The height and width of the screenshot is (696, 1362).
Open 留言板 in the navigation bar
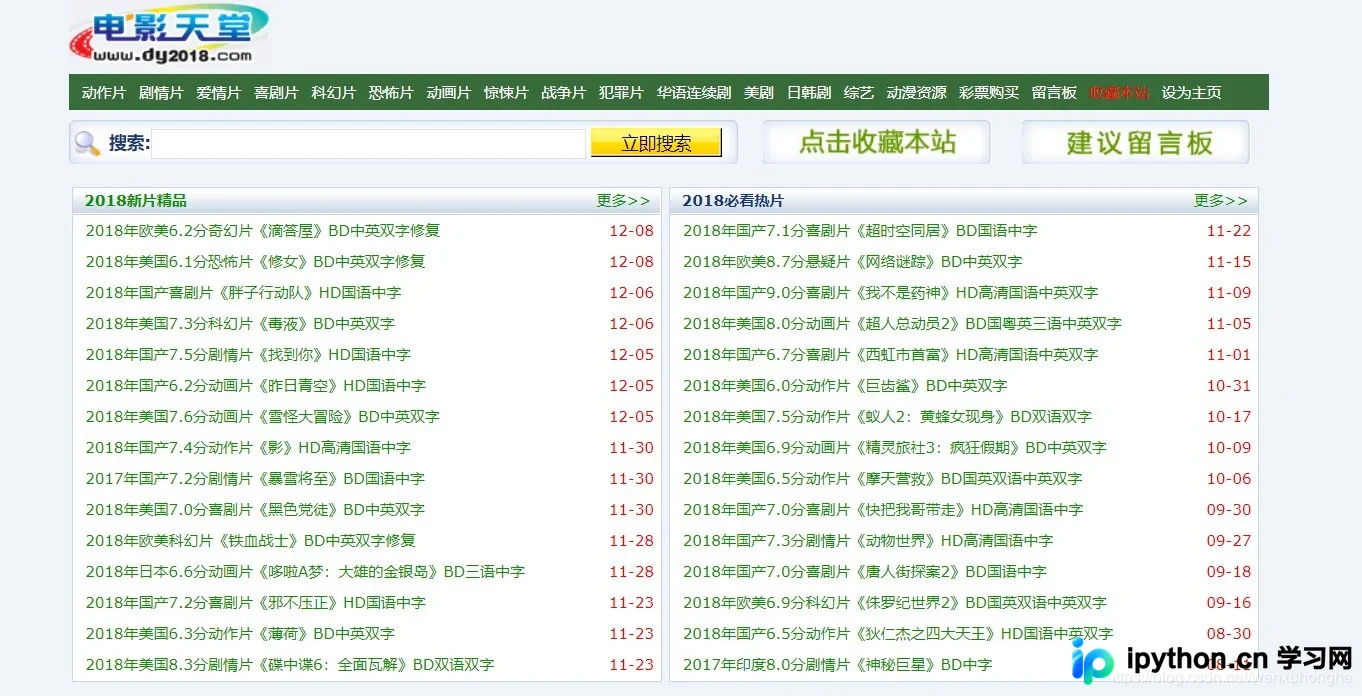click(x=1054, y=93)
